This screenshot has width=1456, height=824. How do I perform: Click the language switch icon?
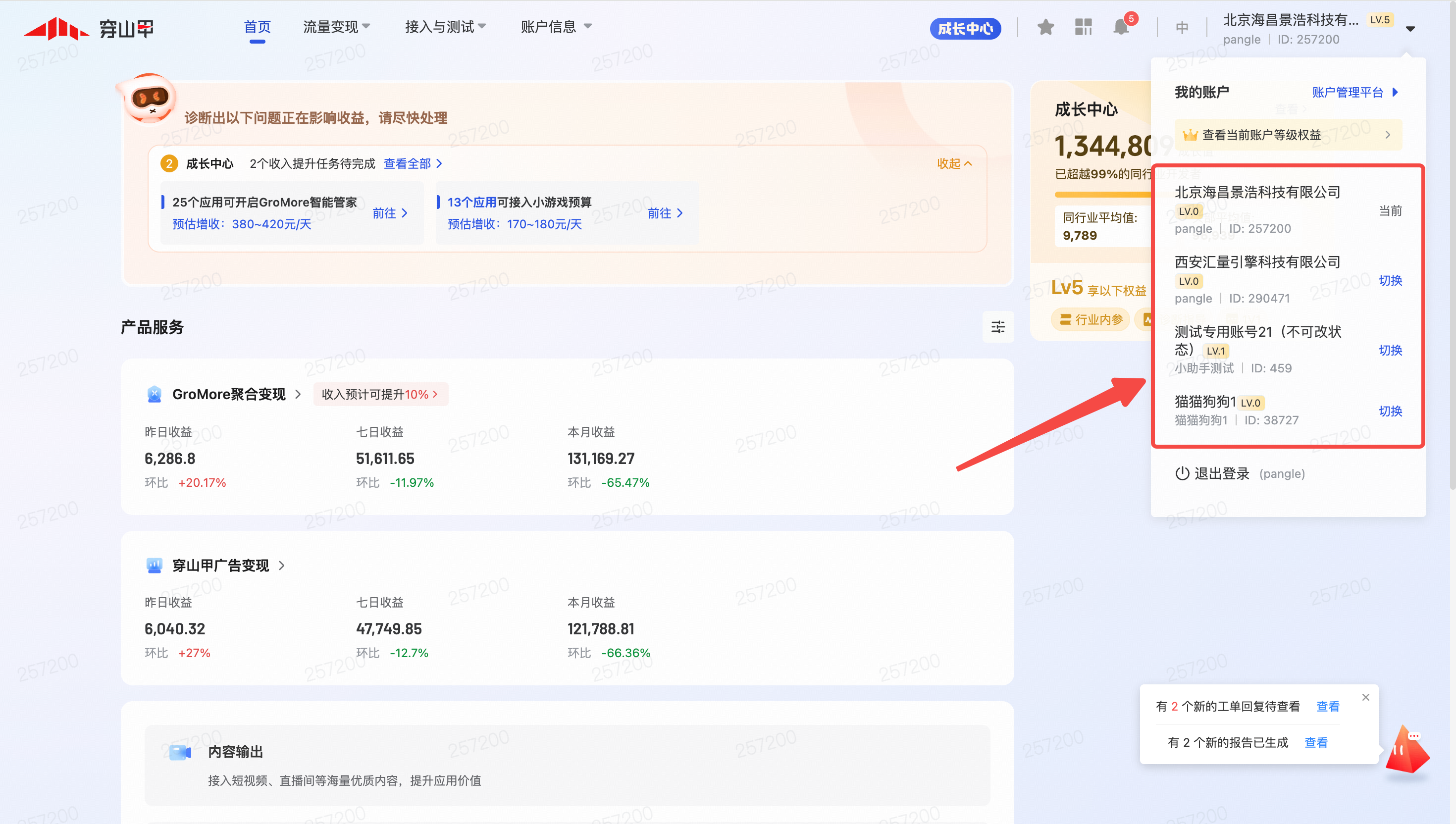point(1182,28)
